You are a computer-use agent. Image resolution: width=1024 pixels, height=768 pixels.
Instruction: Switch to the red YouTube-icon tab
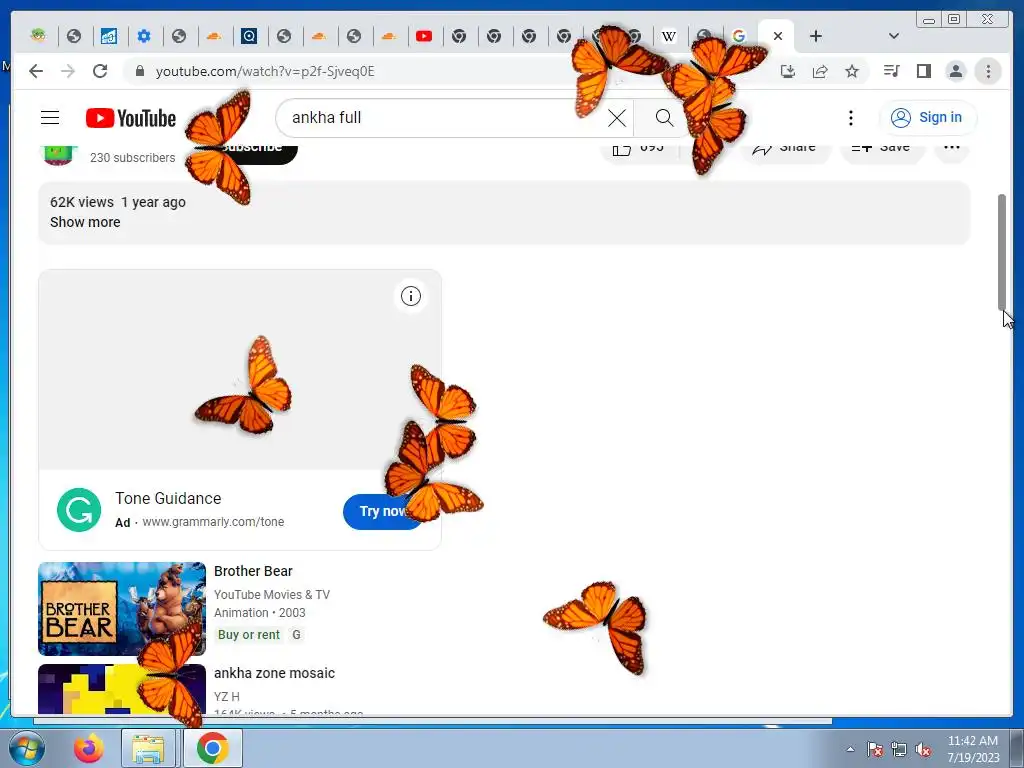424,36
